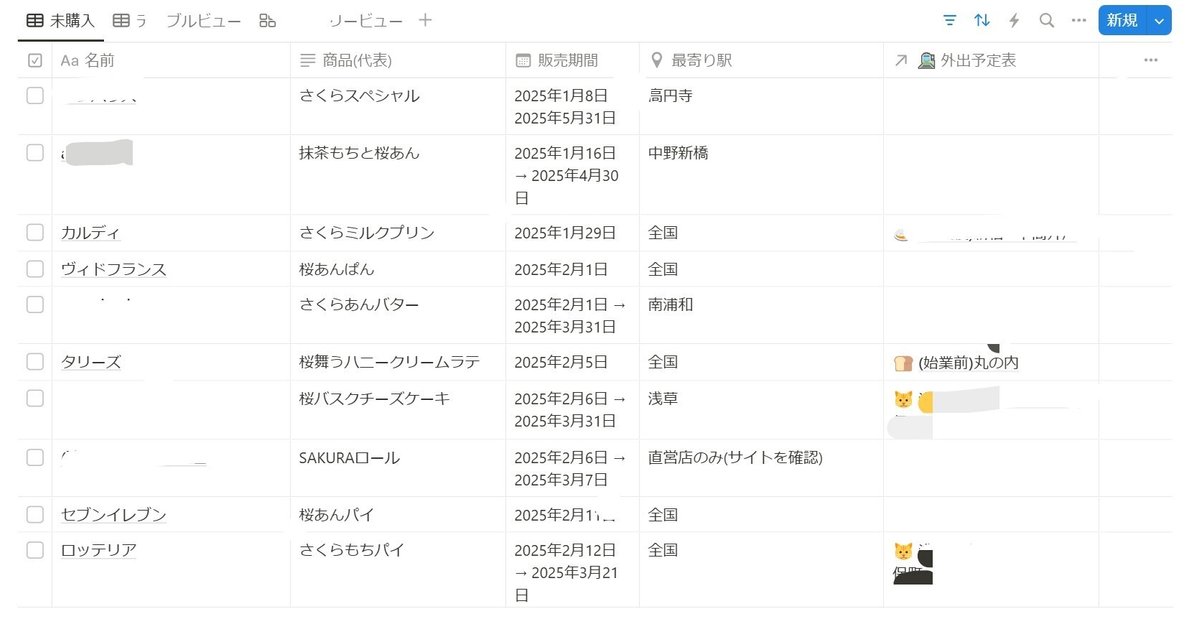
Task: Open the カルディ page
Action: click(90, 233)
